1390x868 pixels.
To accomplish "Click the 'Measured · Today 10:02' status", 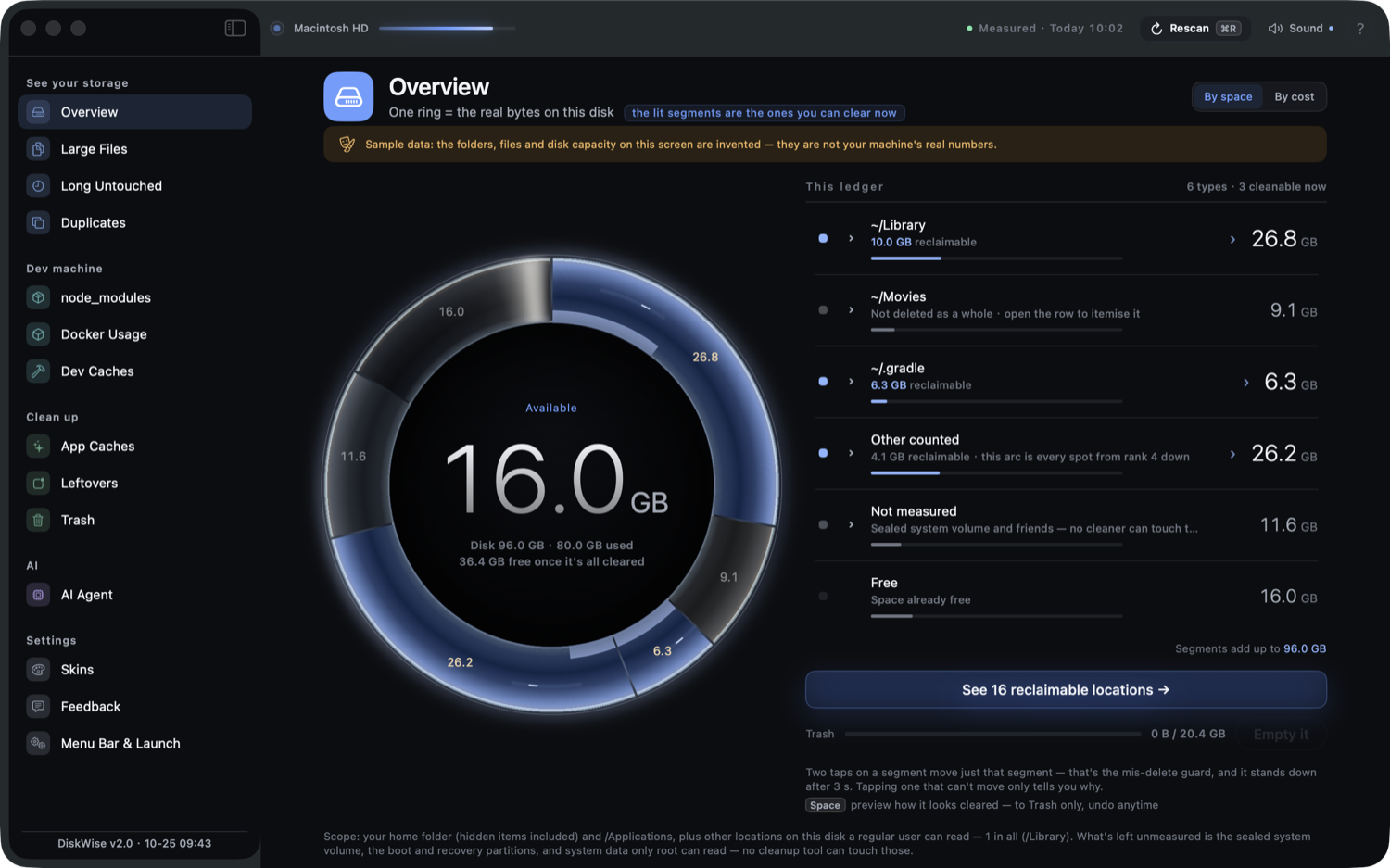I will coord(1044,29).
